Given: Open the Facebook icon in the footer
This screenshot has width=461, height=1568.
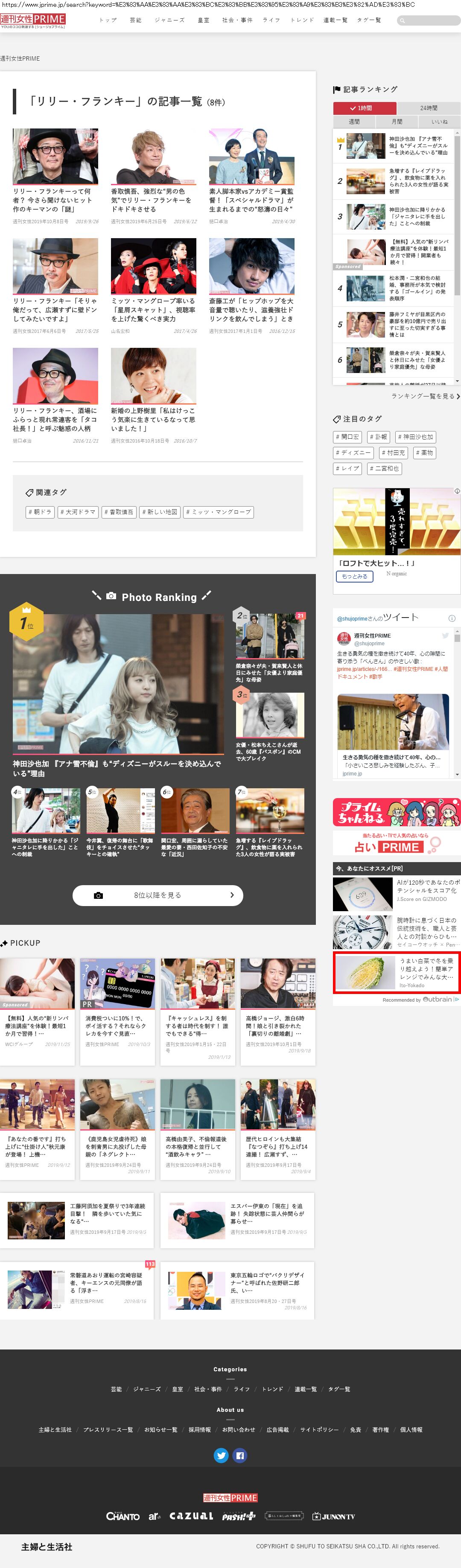Looking at the screenshot, I should [x=240, y=1455].
